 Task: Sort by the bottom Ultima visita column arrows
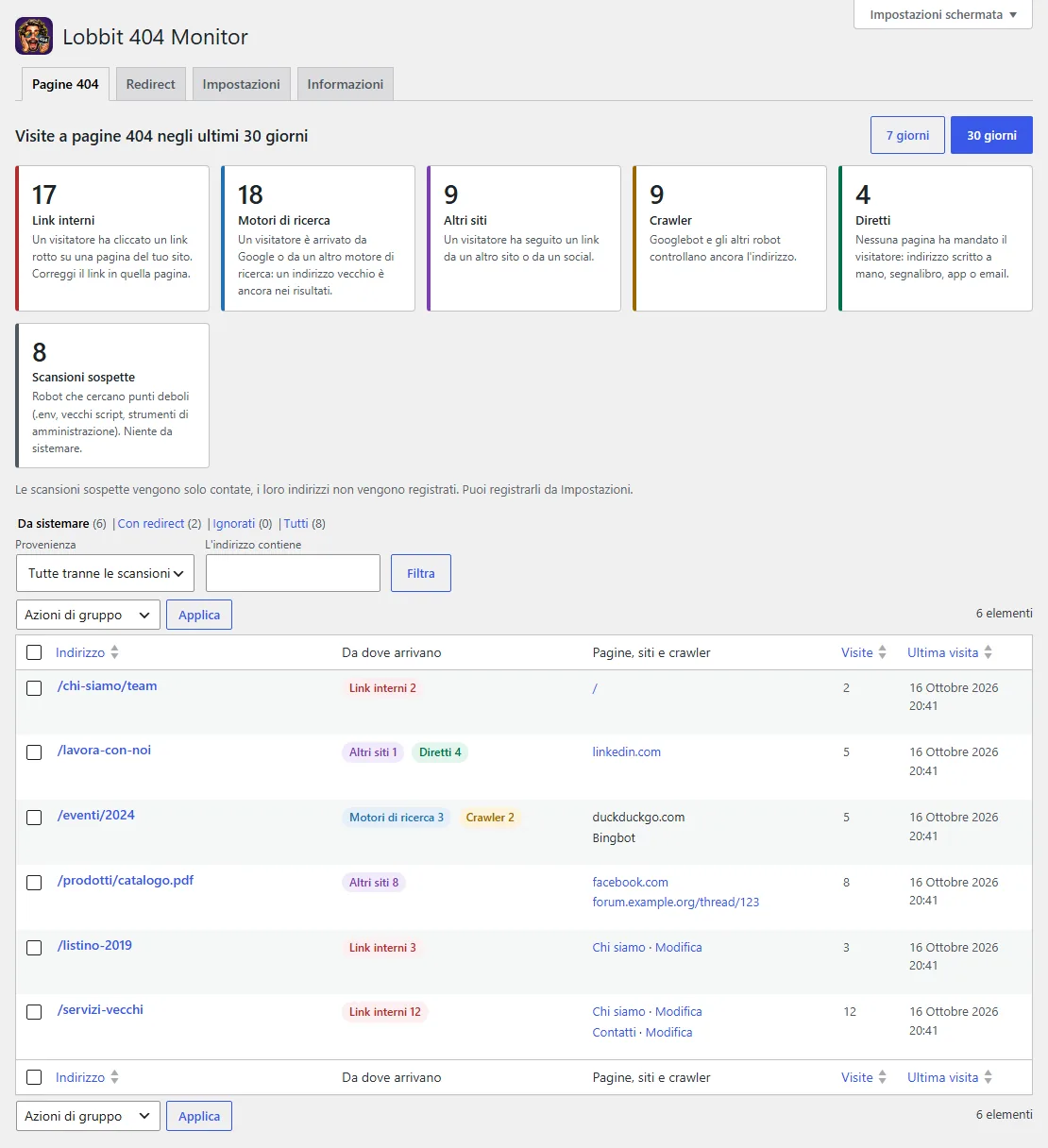click(988, 1077)
